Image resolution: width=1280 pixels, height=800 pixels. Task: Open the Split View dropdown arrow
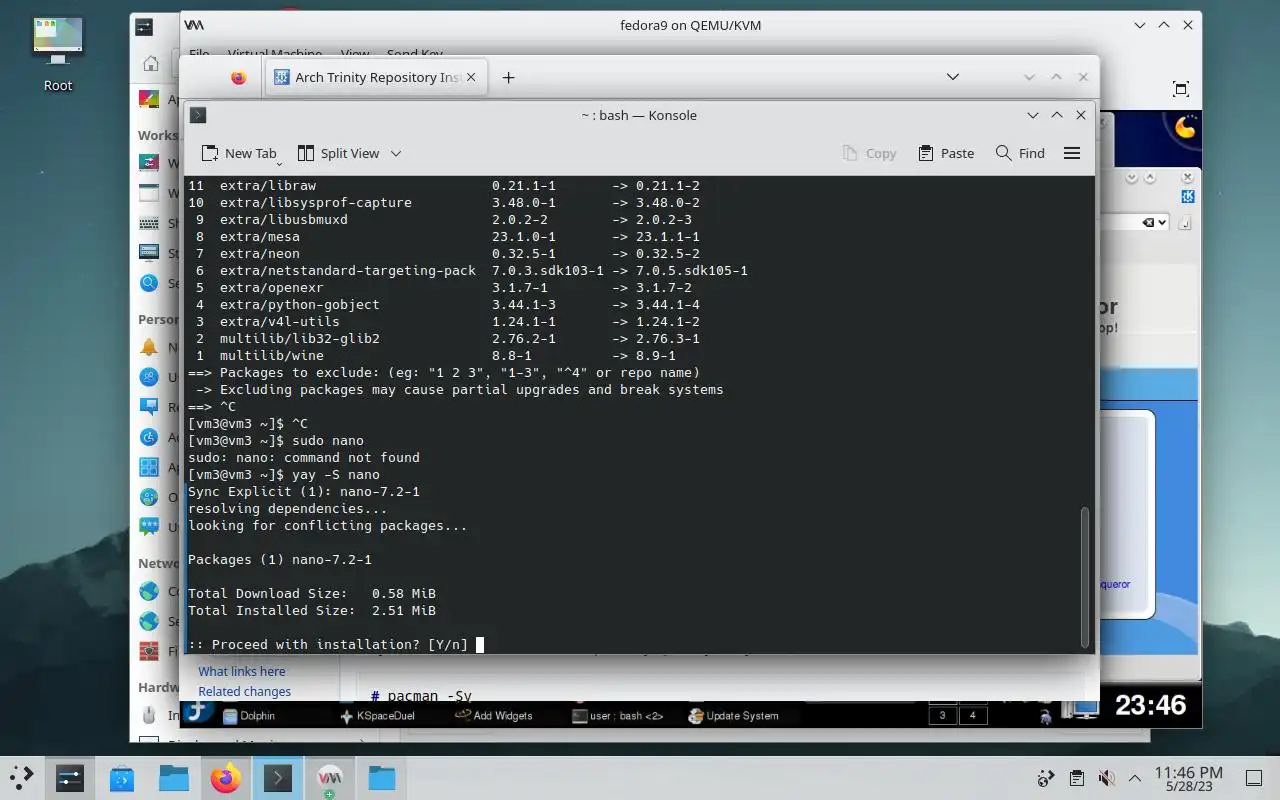[396, 153]
